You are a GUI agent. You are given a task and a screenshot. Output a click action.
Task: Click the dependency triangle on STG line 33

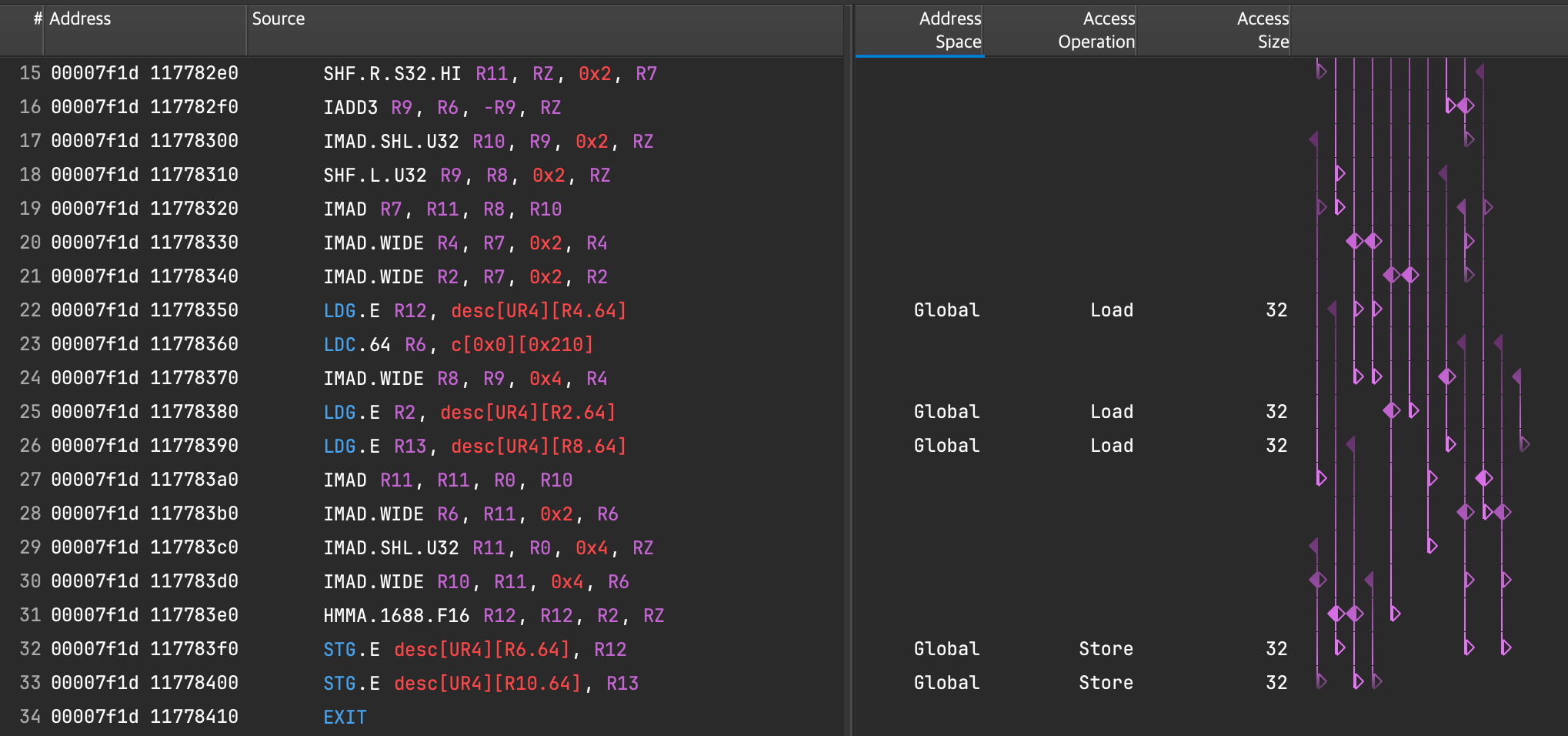(x=1321, y=681)
